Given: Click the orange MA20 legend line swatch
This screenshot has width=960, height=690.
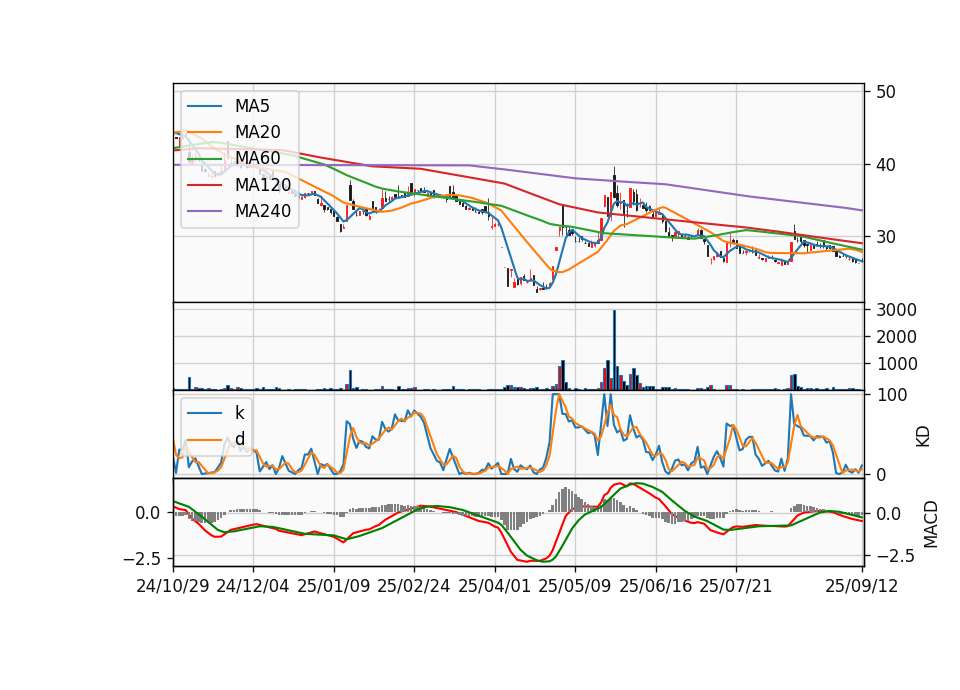Looking at the screenshot, I should point(205,132).
